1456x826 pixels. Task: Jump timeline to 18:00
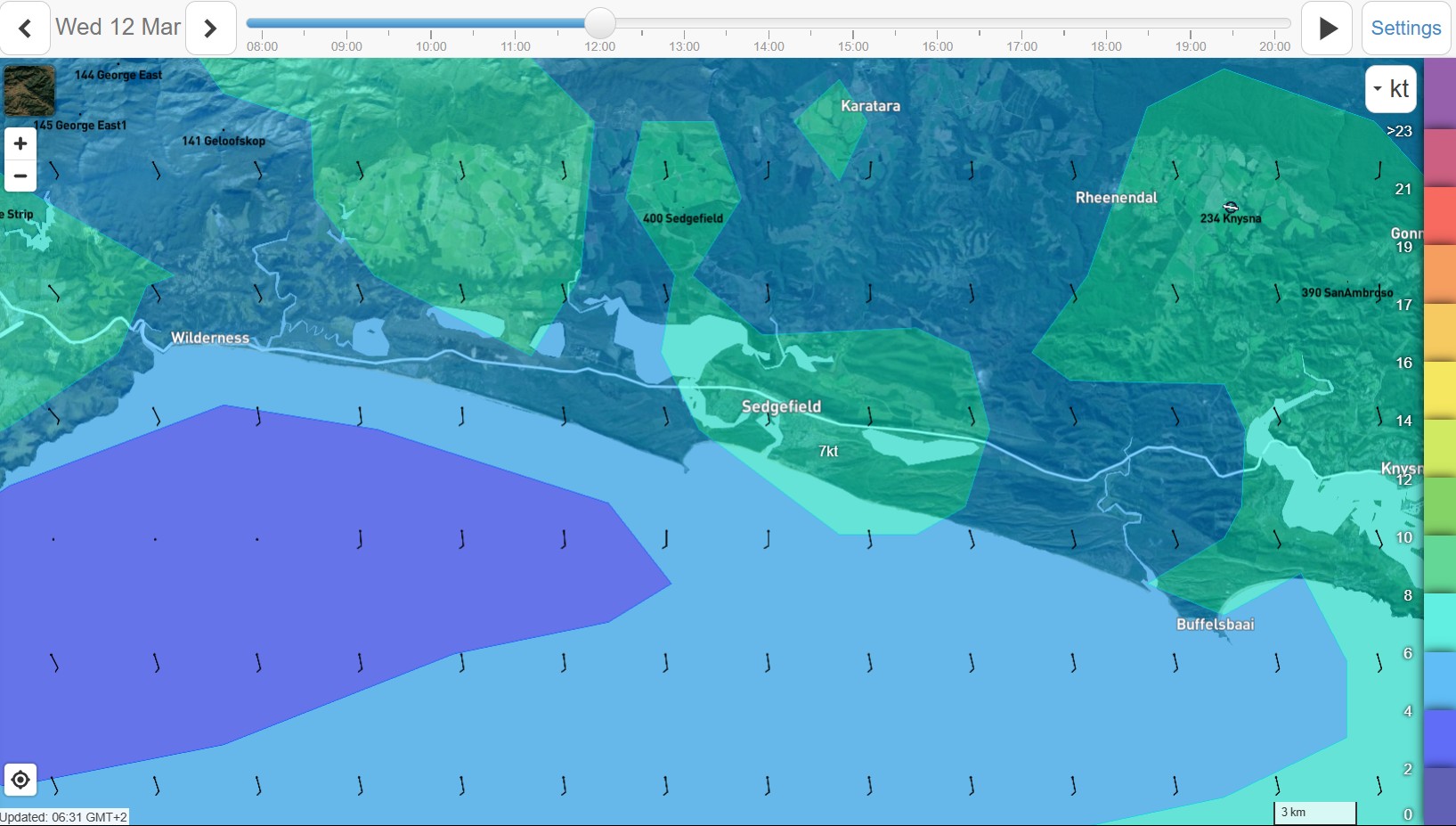point(1107,46)
